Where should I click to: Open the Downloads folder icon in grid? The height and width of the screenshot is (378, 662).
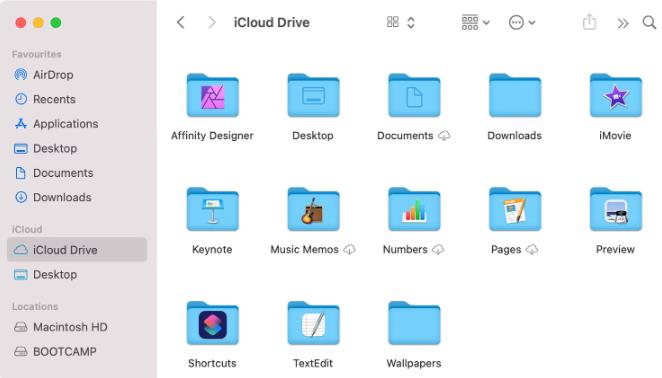pyautogui.click(x=515, y=95)
